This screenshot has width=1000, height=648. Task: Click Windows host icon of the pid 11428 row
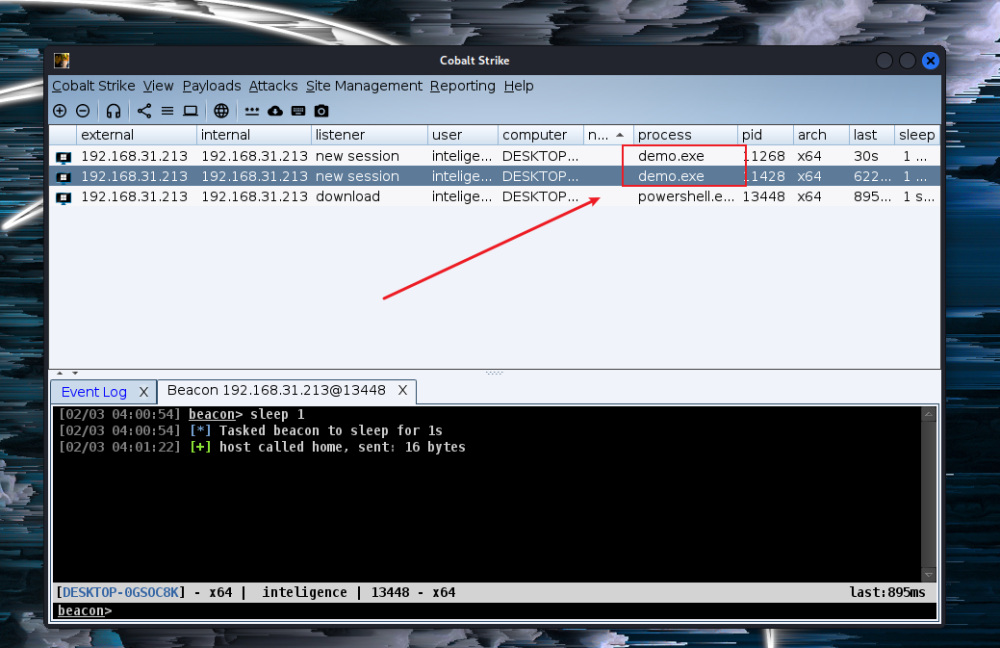63,177
